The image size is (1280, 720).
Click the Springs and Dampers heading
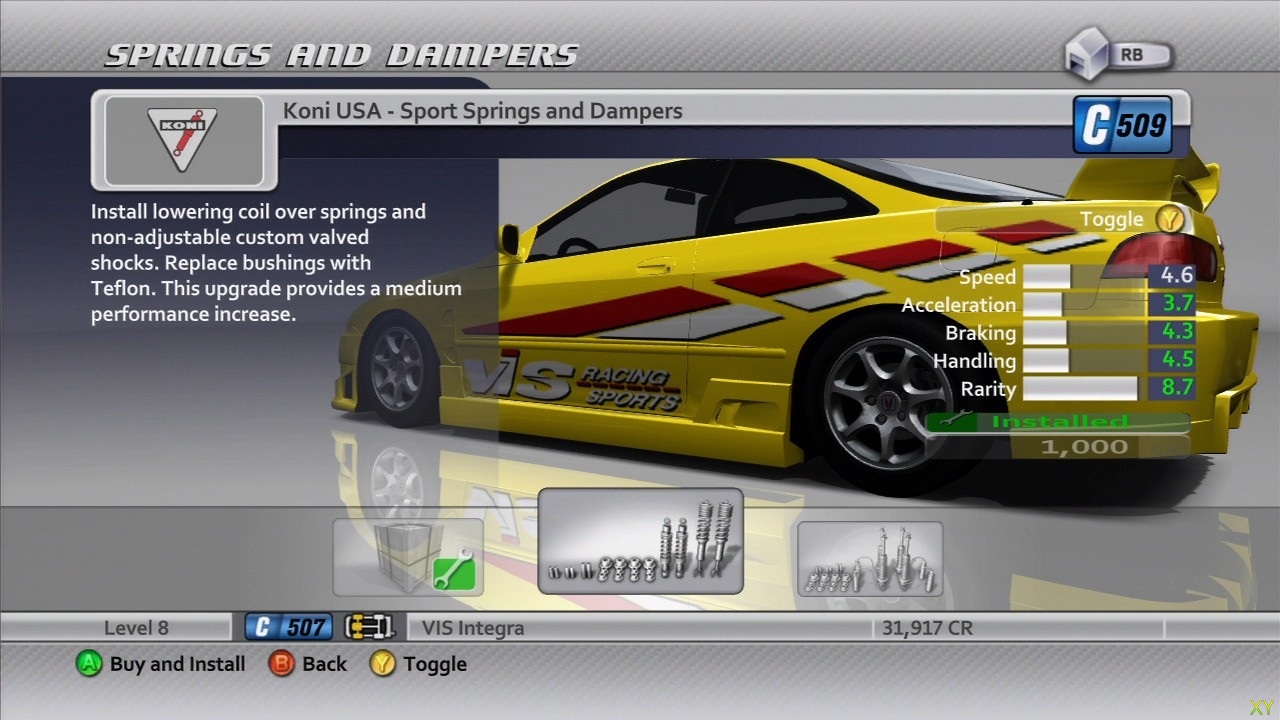pos(342,55)
